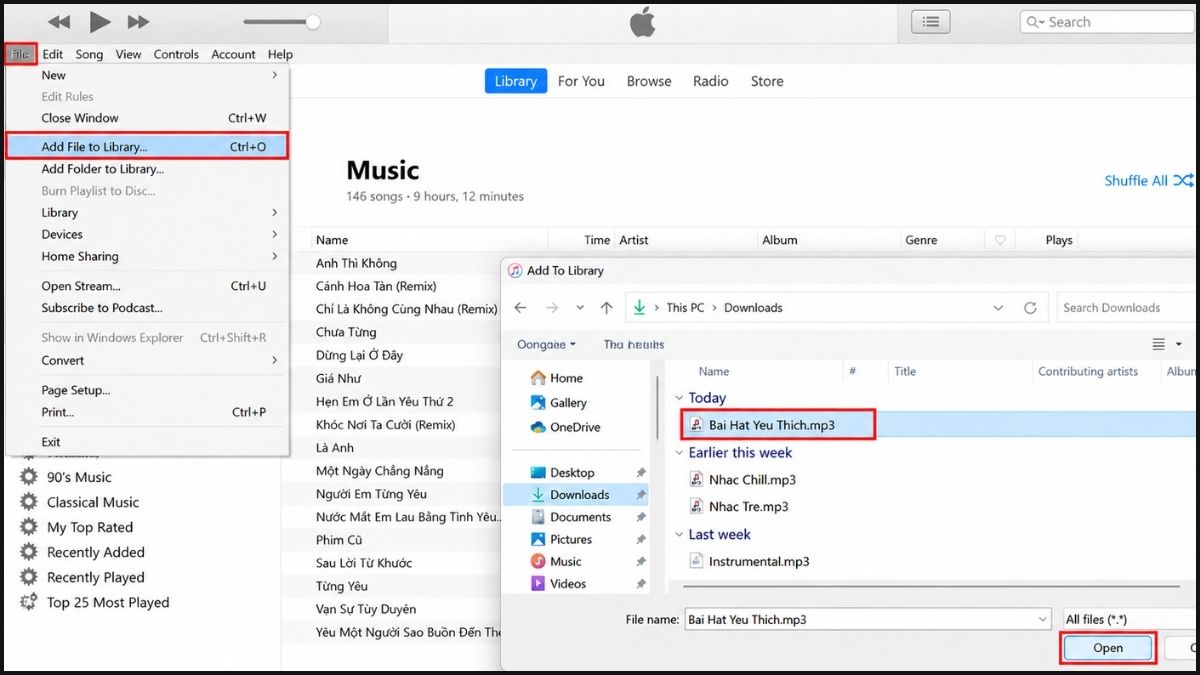Click the Play button in iTunes

pos(99,21)
